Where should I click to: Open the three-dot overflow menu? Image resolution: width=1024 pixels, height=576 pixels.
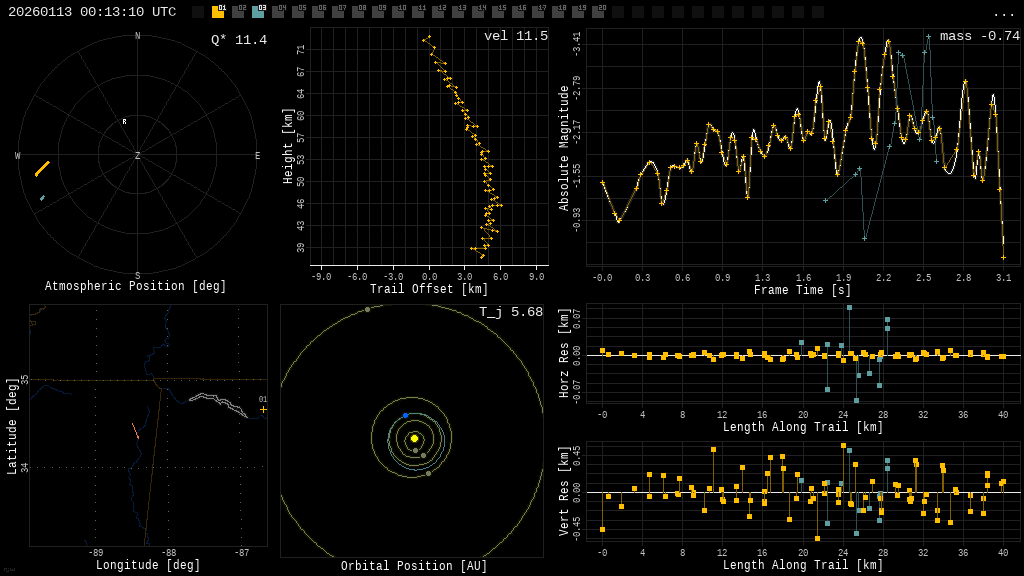tap(1003, 13)
